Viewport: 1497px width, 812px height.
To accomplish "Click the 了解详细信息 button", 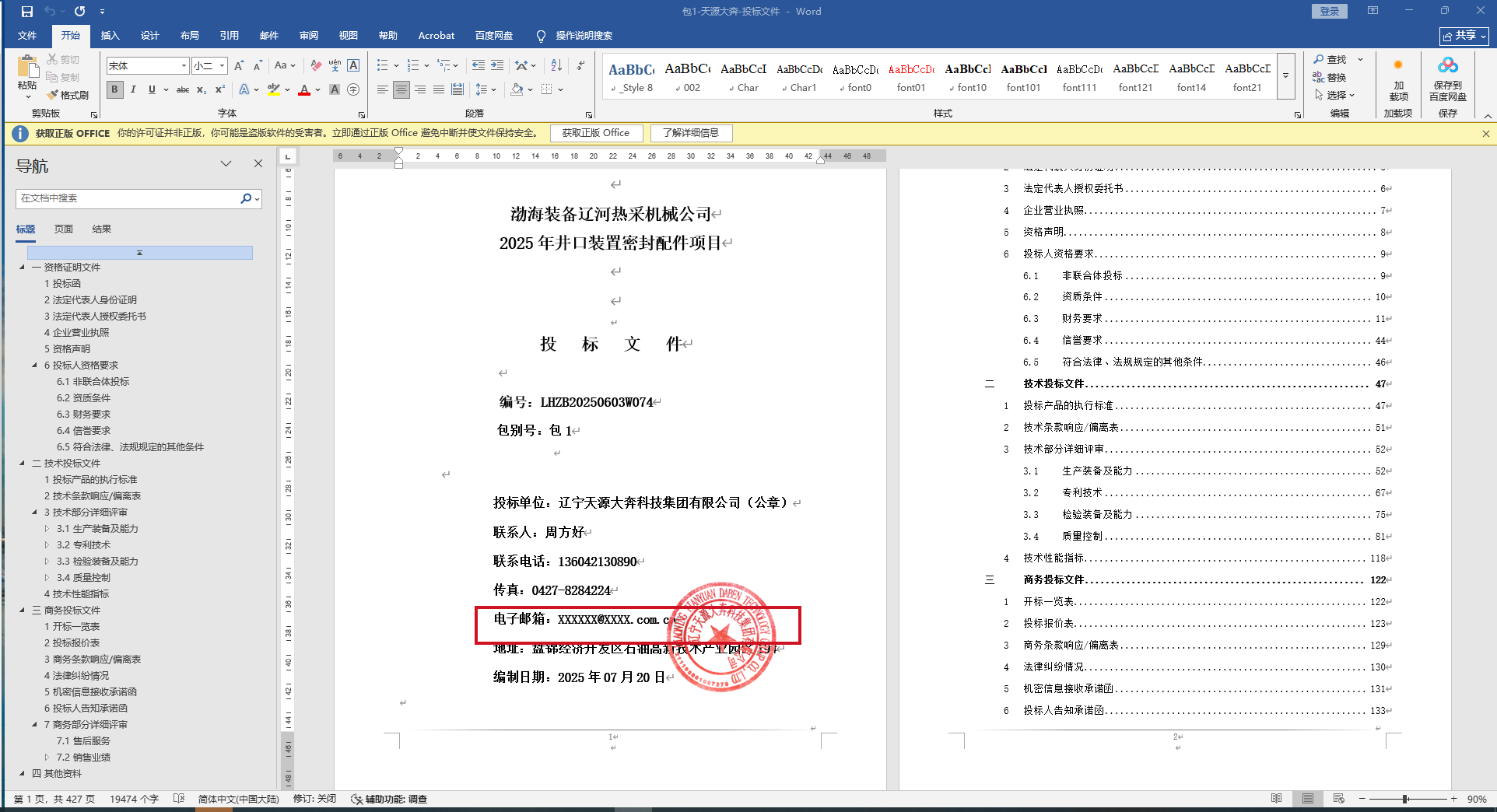I will coord(691,133).
